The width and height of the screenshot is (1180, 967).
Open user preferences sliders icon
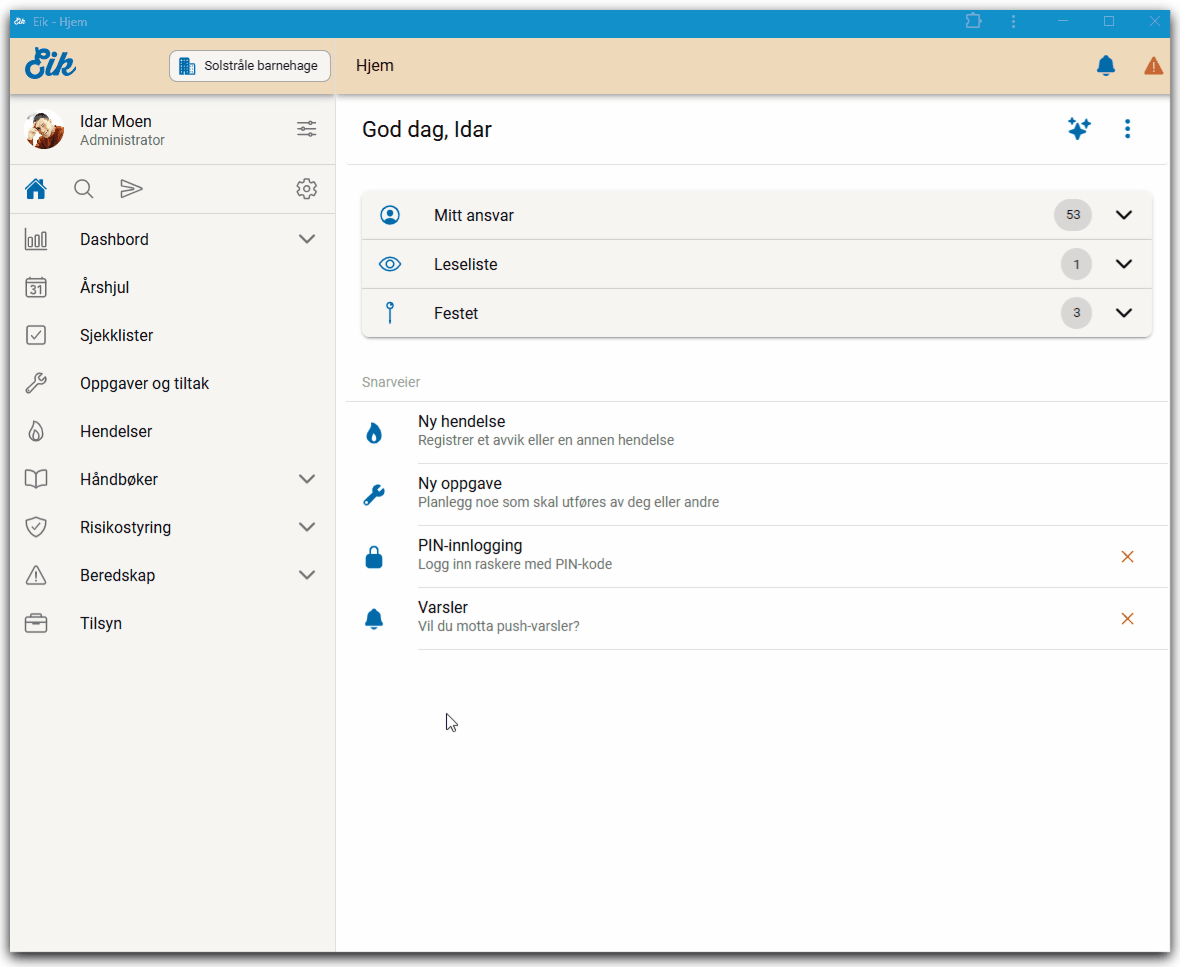[306, 129]
